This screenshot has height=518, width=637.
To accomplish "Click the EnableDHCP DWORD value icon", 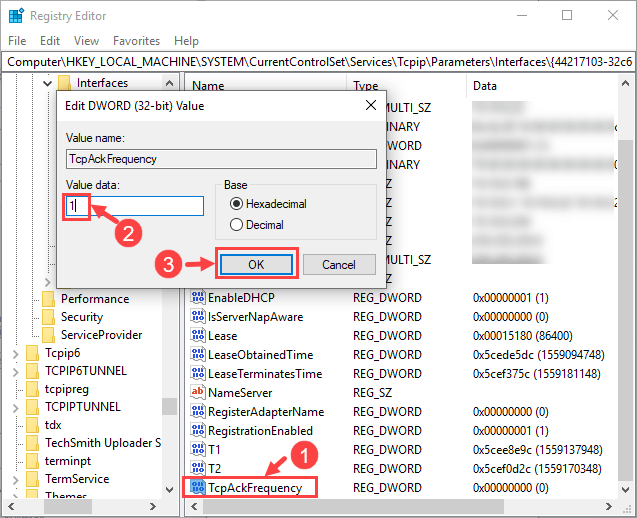I will (x=198, y=297).
